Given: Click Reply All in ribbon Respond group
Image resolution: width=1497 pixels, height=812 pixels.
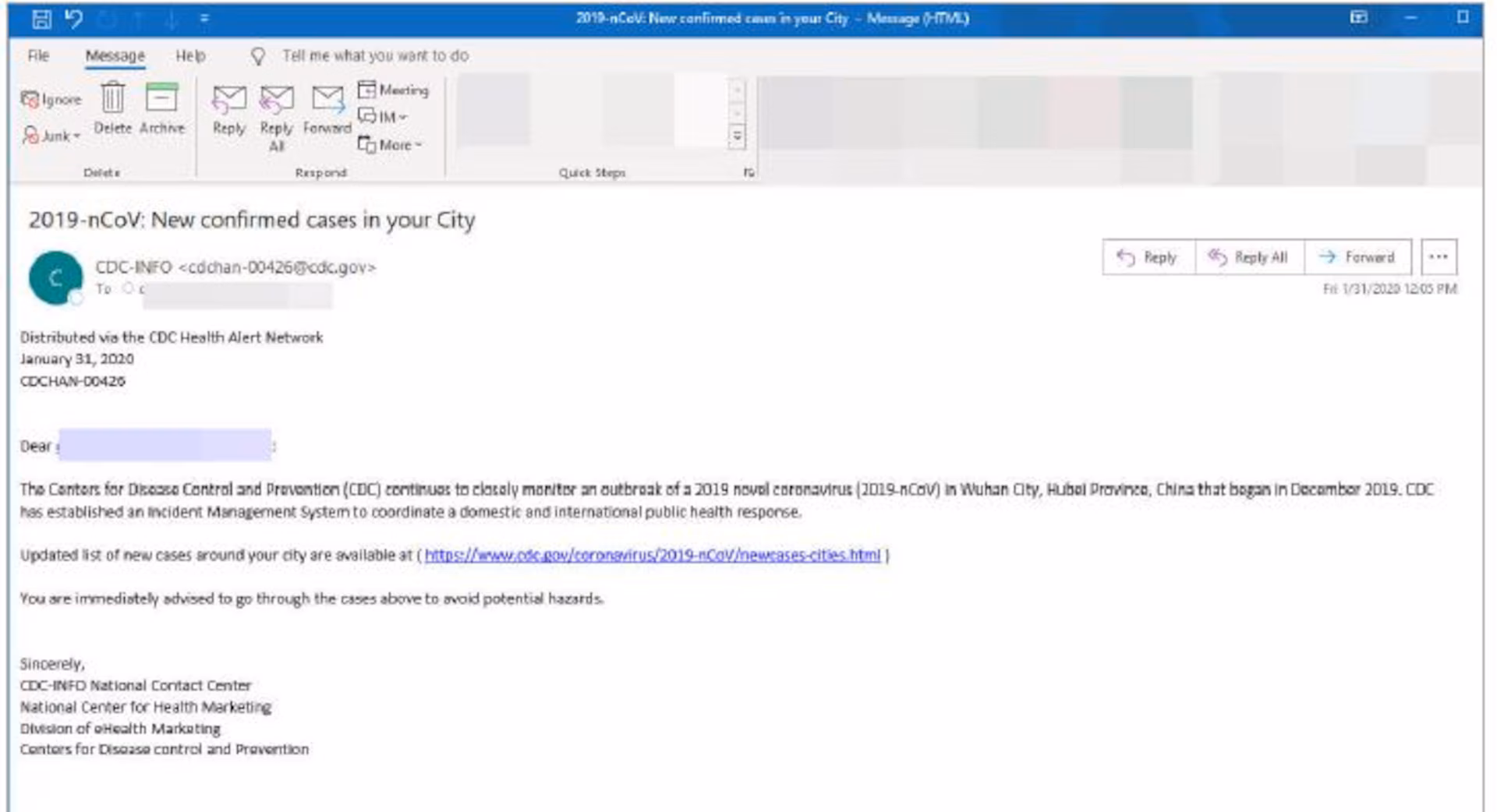Looking at the screenshot, I should point(277,100).
